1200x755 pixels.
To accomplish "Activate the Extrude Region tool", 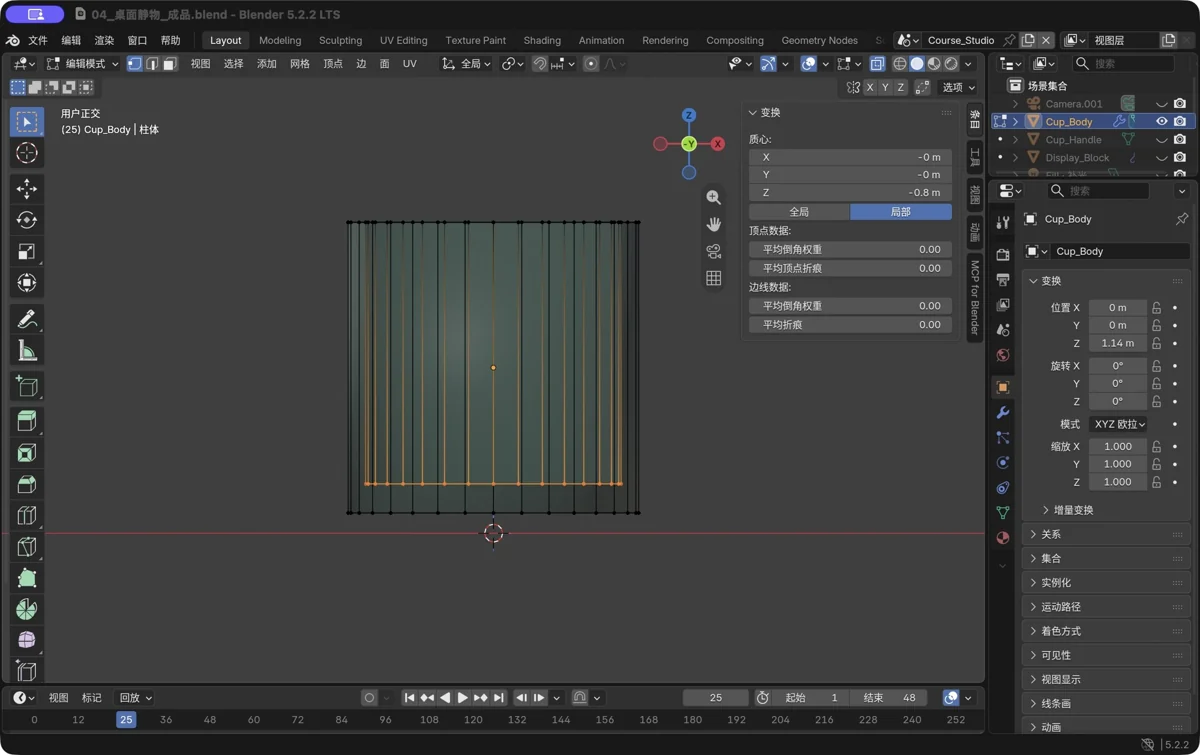I will 27,421.
